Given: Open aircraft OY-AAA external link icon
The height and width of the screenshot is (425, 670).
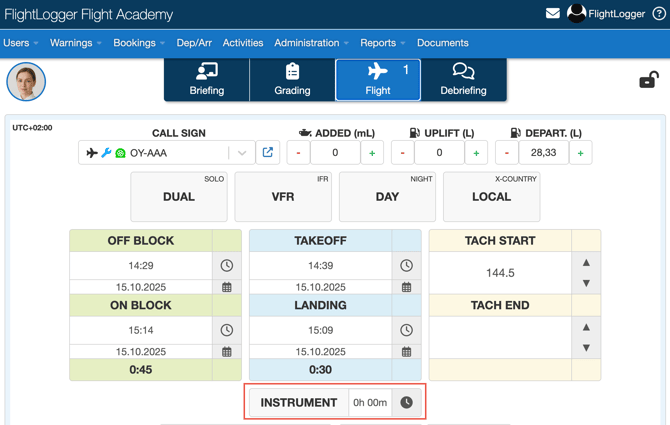Looking at the screenshot, I should click(268, 153).
